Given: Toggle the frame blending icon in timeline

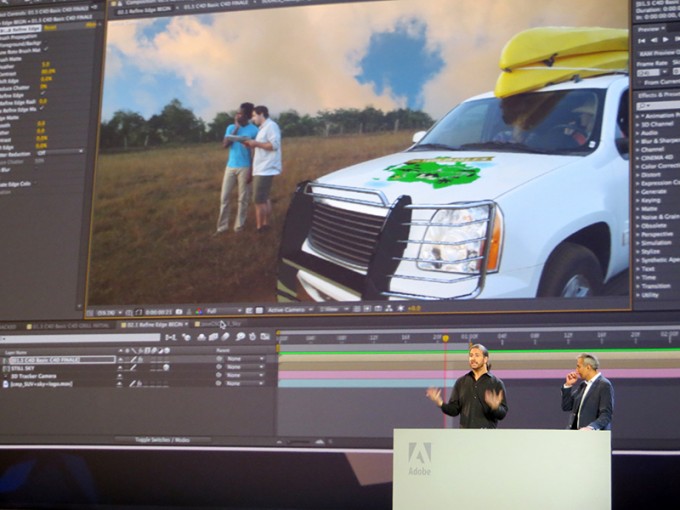Looking at the screenshot, I should 214,337.
